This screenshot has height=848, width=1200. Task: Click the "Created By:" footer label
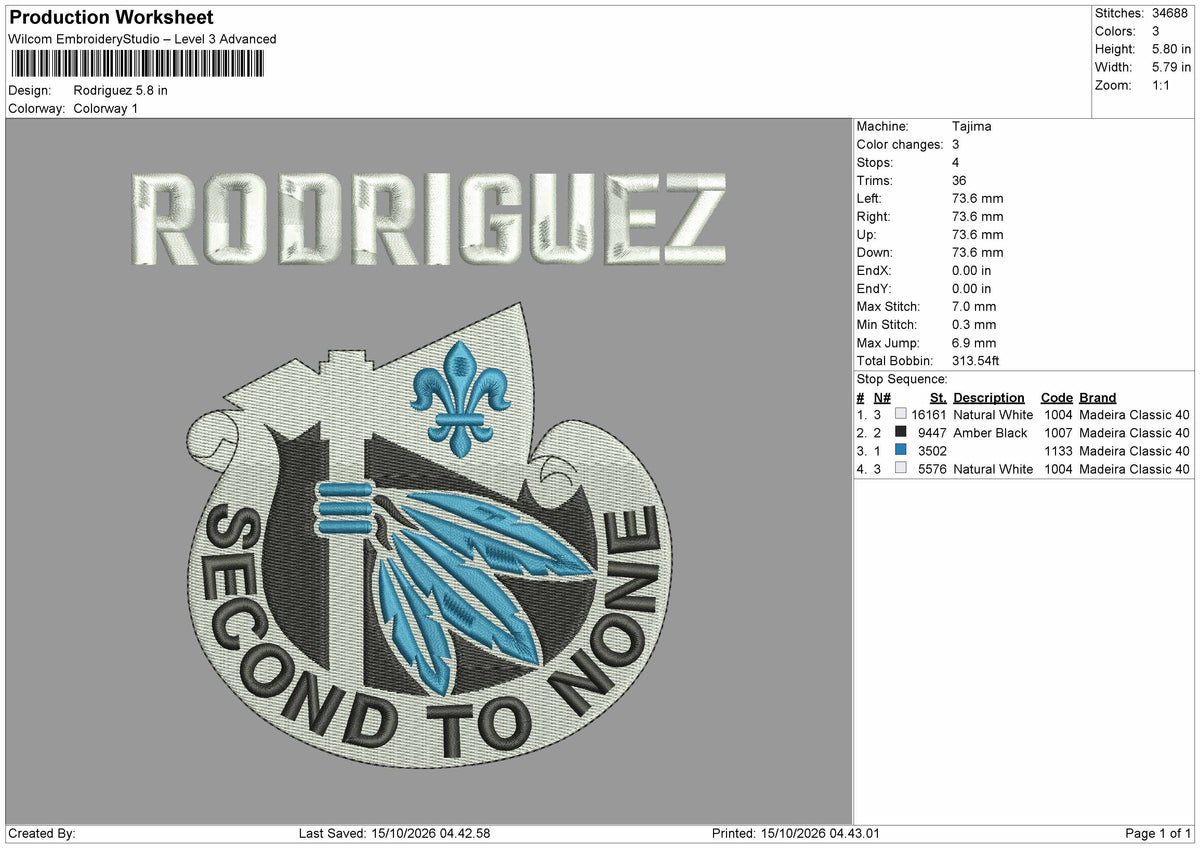click(x=42, y=833)
